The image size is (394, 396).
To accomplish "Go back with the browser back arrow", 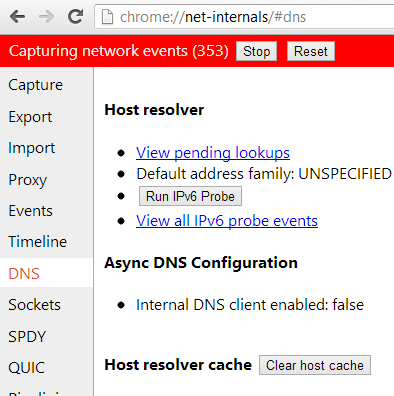I will (17, 17).
